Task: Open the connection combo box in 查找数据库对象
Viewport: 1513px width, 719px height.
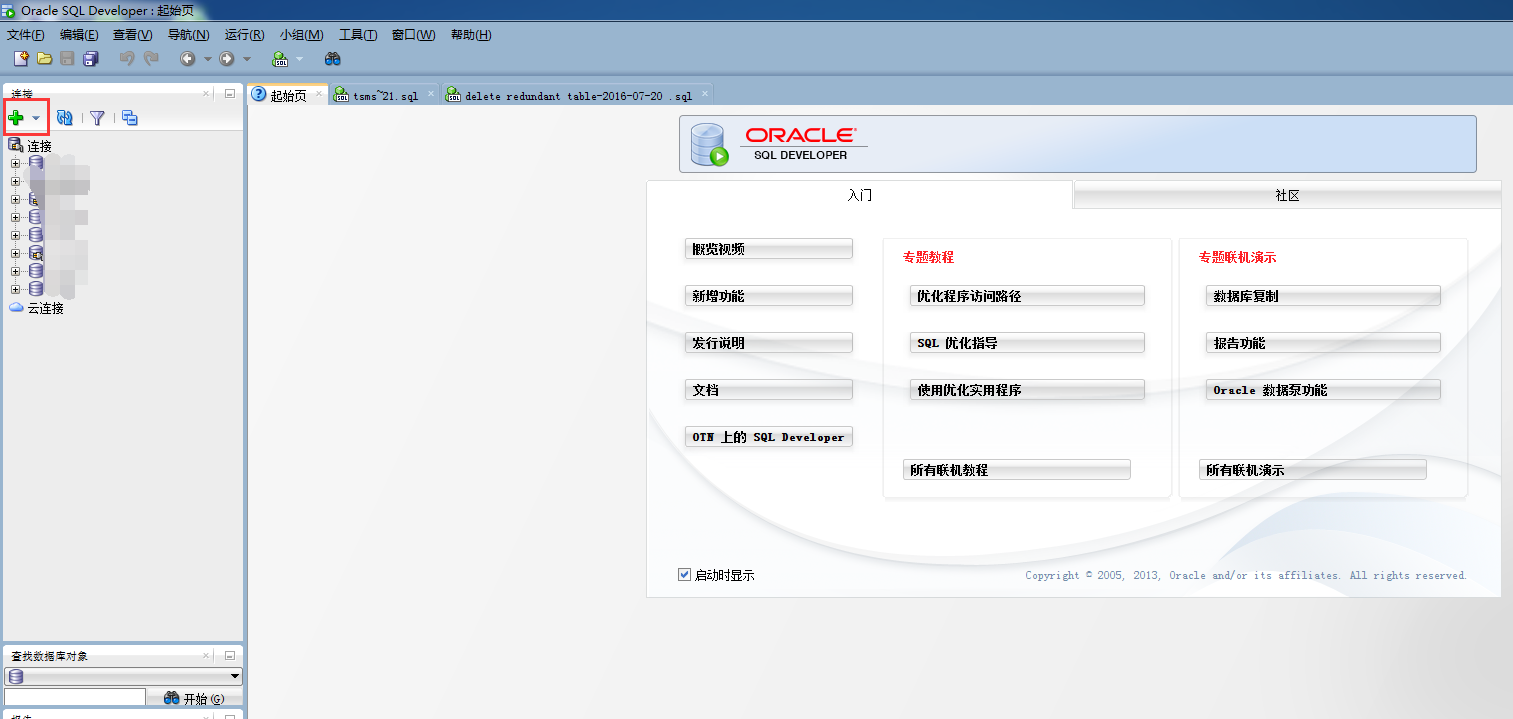Action: pos(123,676)
